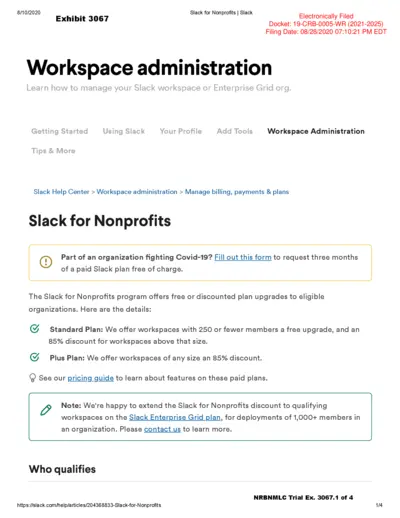Click the 'Note:' bold label in the green box

coord(71,406)
